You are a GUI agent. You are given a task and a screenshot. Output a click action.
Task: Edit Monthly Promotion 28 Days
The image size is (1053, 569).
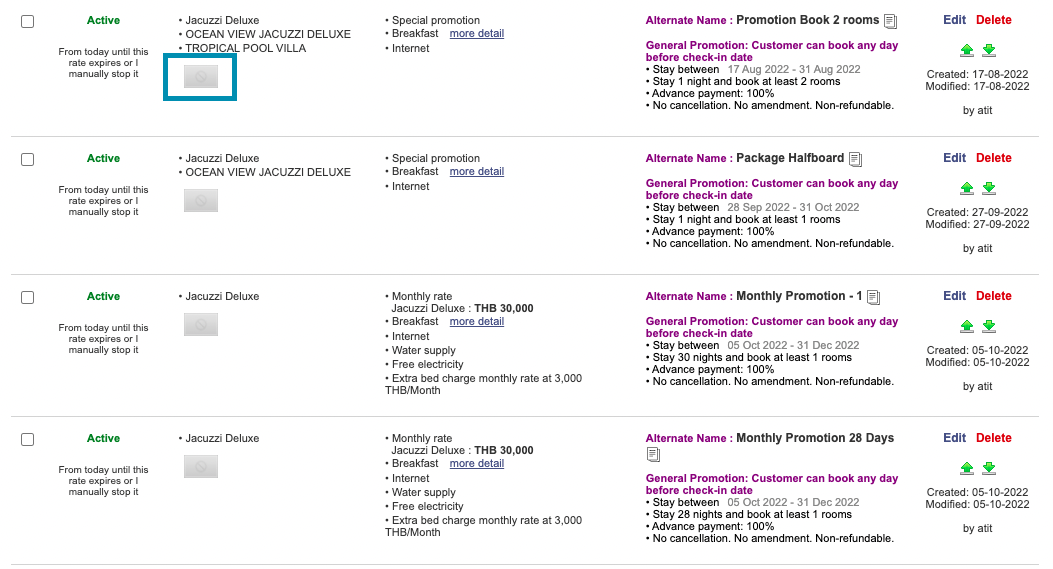pos(954,438)
